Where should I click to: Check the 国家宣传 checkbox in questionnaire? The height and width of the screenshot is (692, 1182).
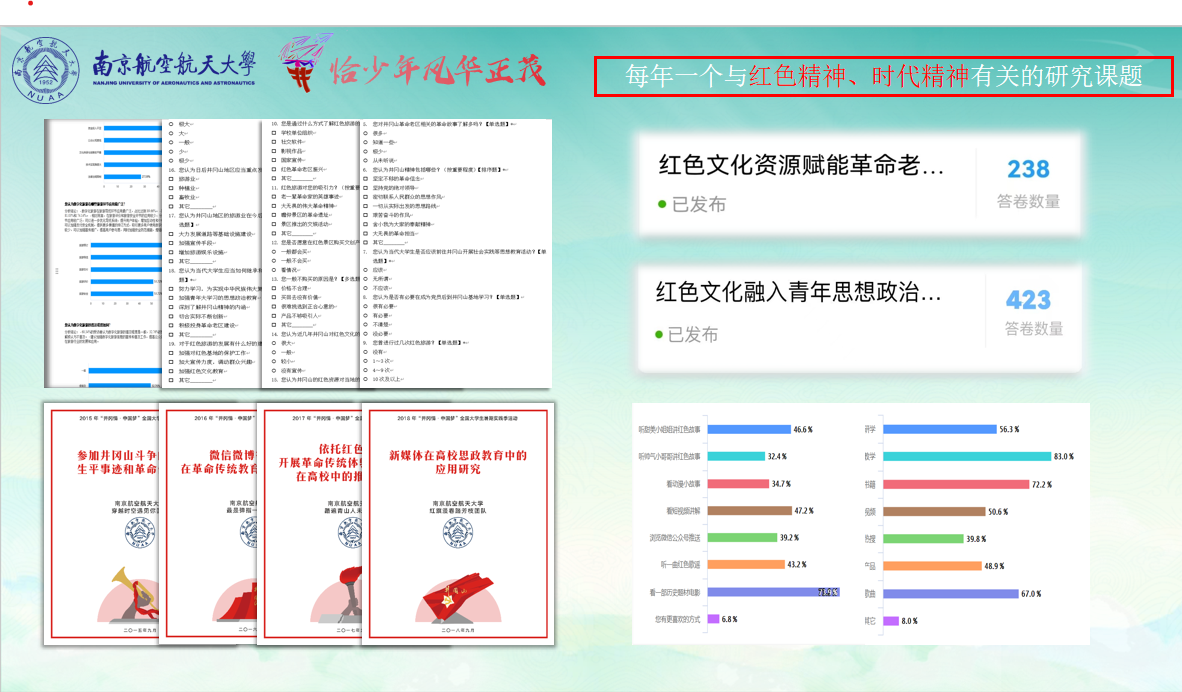point(274,159)
